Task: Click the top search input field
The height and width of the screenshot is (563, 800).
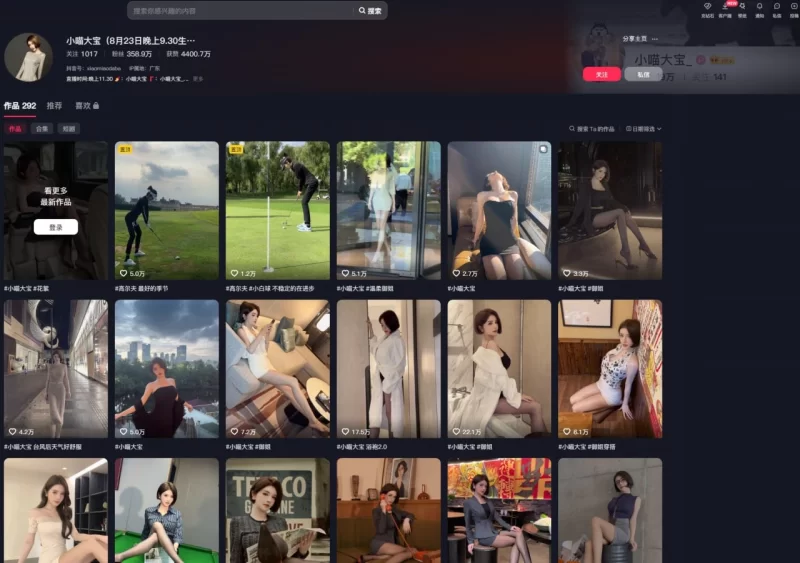Action: (x=240, y=11)
